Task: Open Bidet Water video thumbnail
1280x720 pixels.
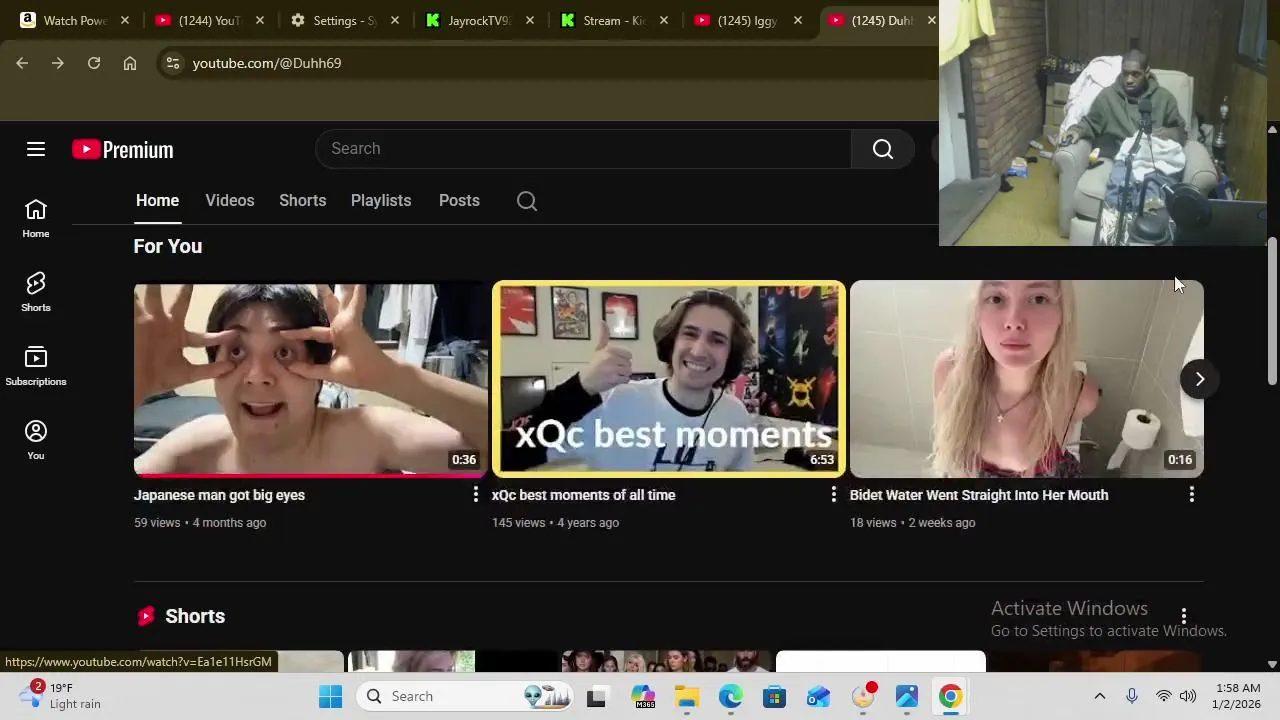Action: click(1027, 379)
